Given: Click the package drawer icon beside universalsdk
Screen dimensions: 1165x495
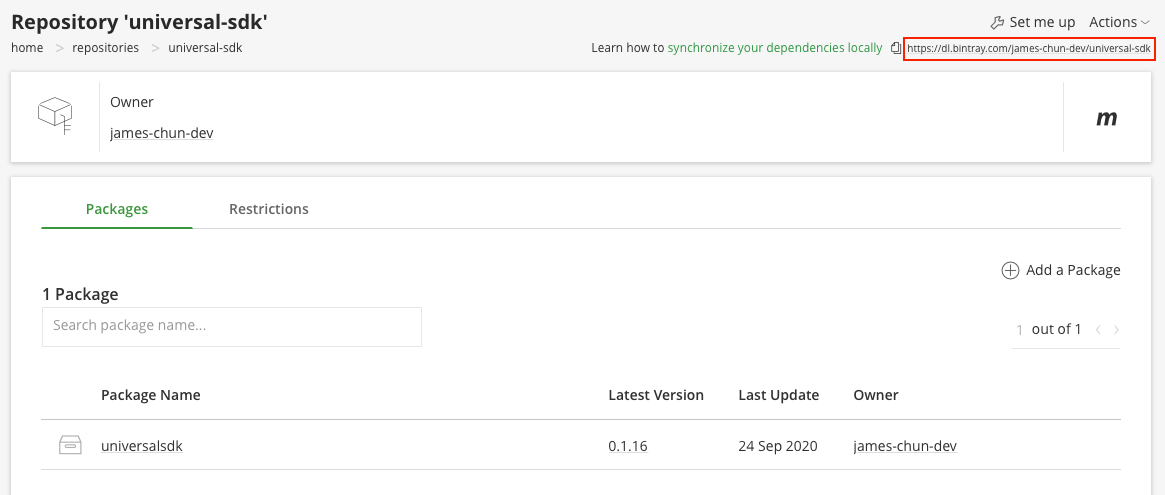Looking at the screenshot, I should pos(70,446).
